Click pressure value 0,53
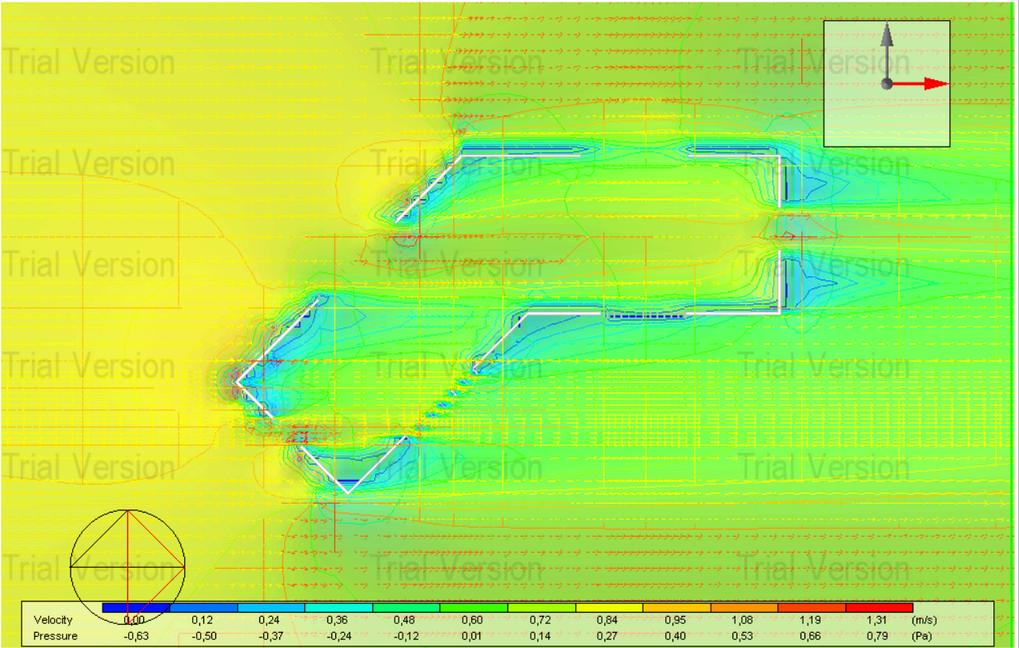Screen dimensions: 1019x648 [x=742, y=636]
